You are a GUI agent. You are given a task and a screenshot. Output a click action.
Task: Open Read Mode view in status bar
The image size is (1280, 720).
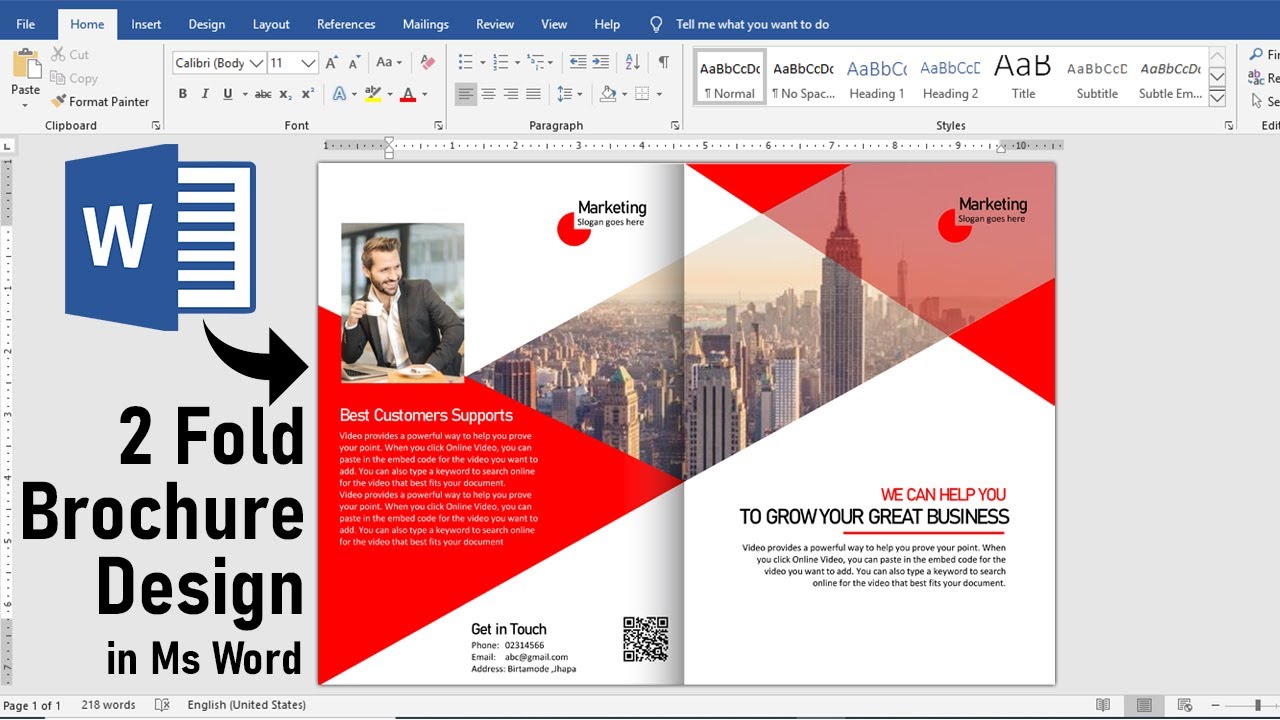[x=1103, y=705]
